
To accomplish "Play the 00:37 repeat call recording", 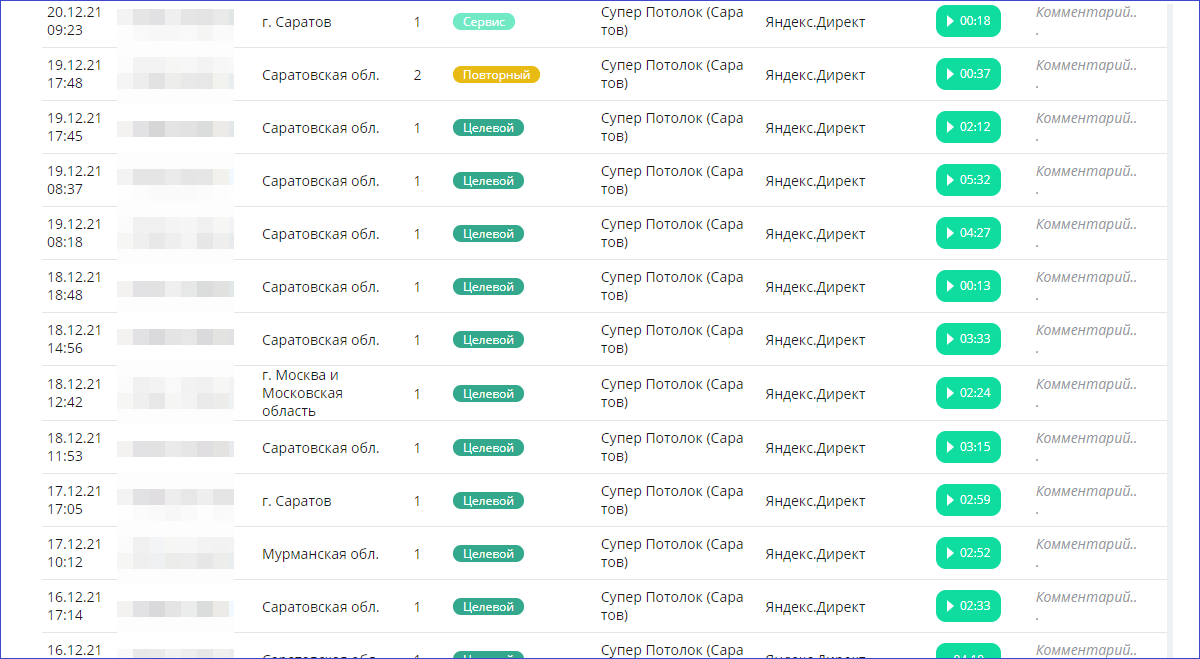I will [x=967, y=74].
